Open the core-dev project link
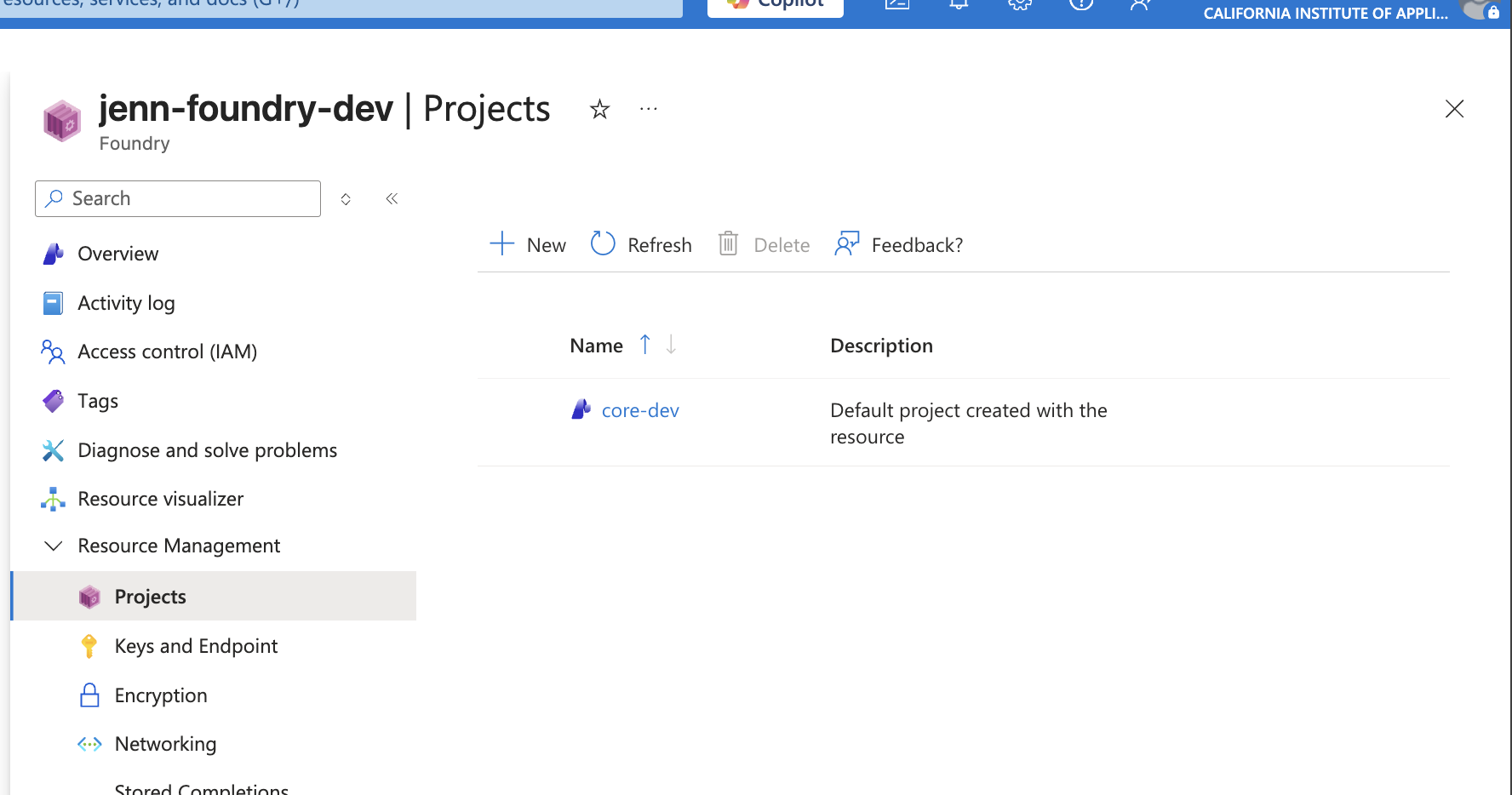 640,410
